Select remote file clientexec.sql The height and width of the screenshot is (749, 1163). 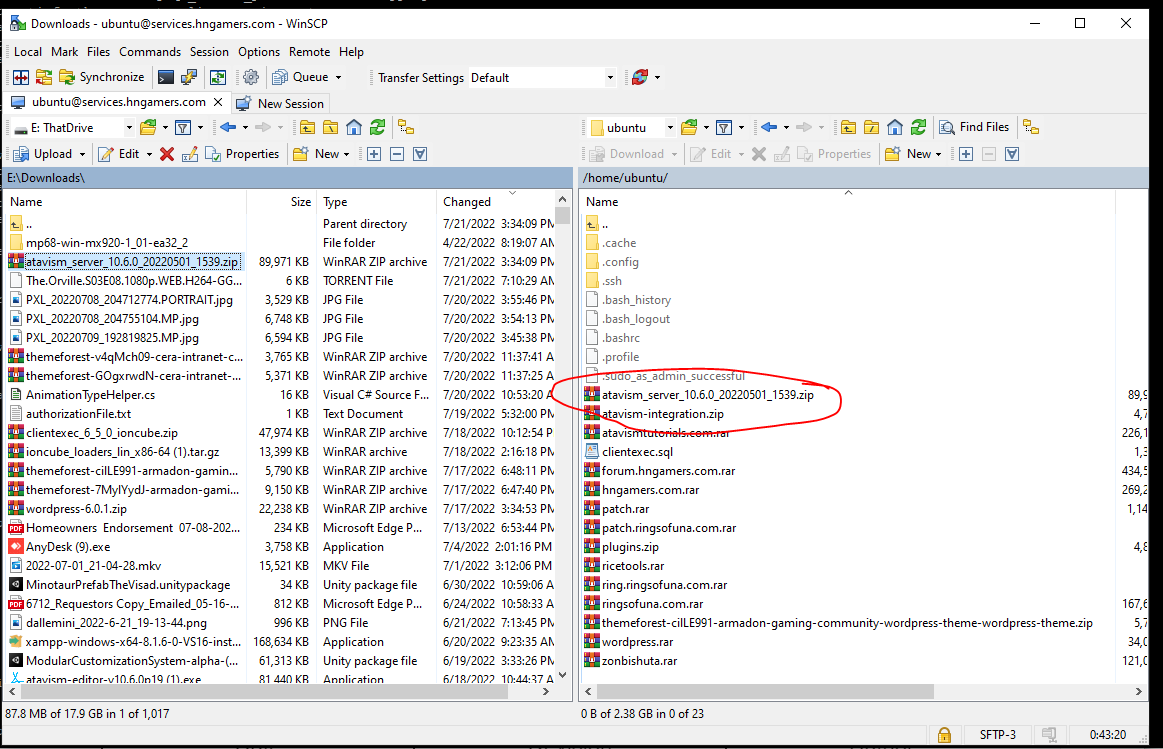tap(637, 452)
